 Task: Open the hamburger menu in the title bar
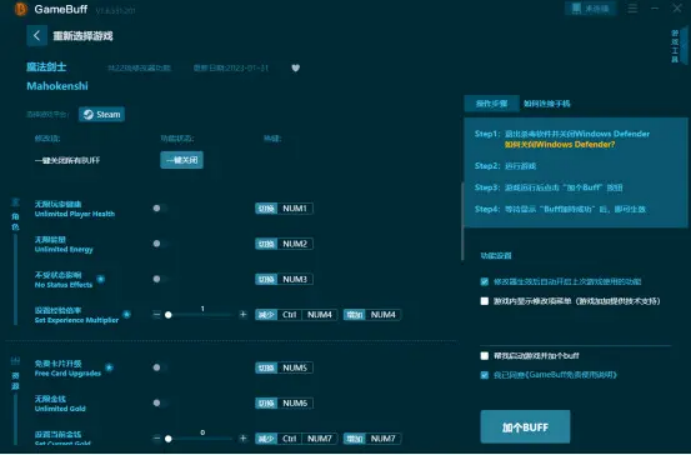coord(632,8)
